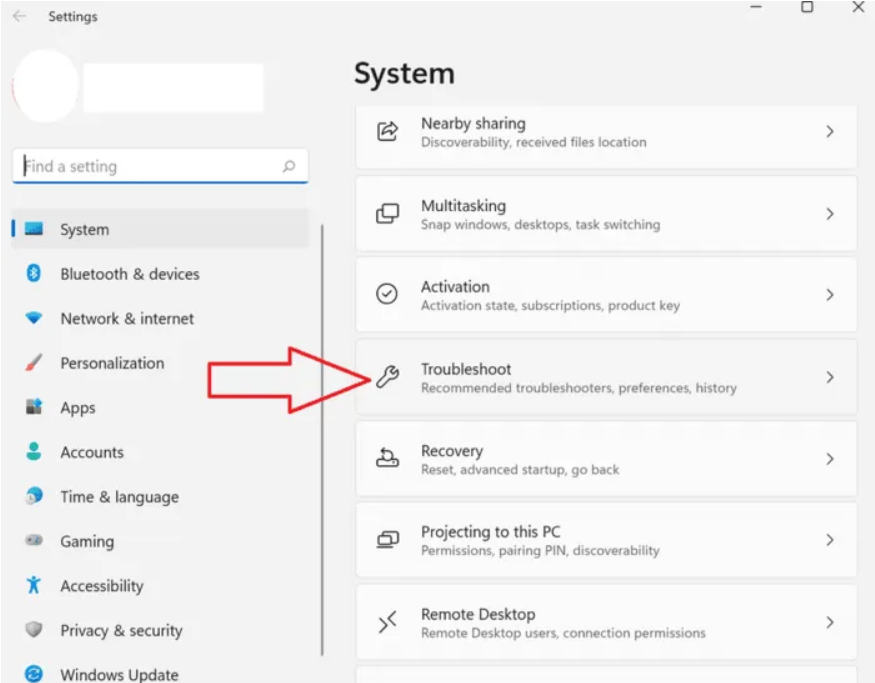The image size is (875, 683).
Task: Expand the Multitasking row chevron
Action: (x=829, y=214)
